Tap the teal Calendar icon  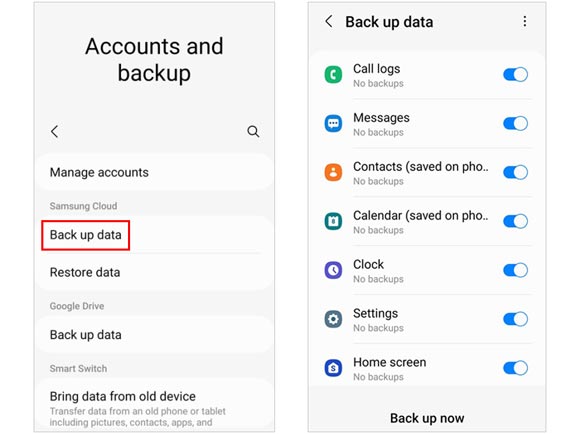(333, 221)
